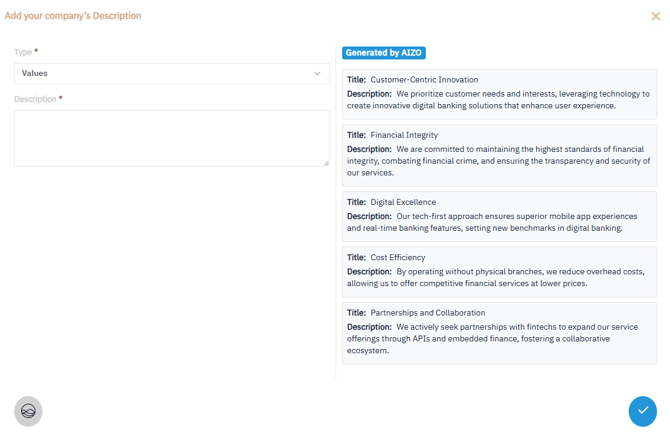This screenshot has width=670, height=435.
Task: Click the round gray assistant icon
Action: tap(28, 411)
